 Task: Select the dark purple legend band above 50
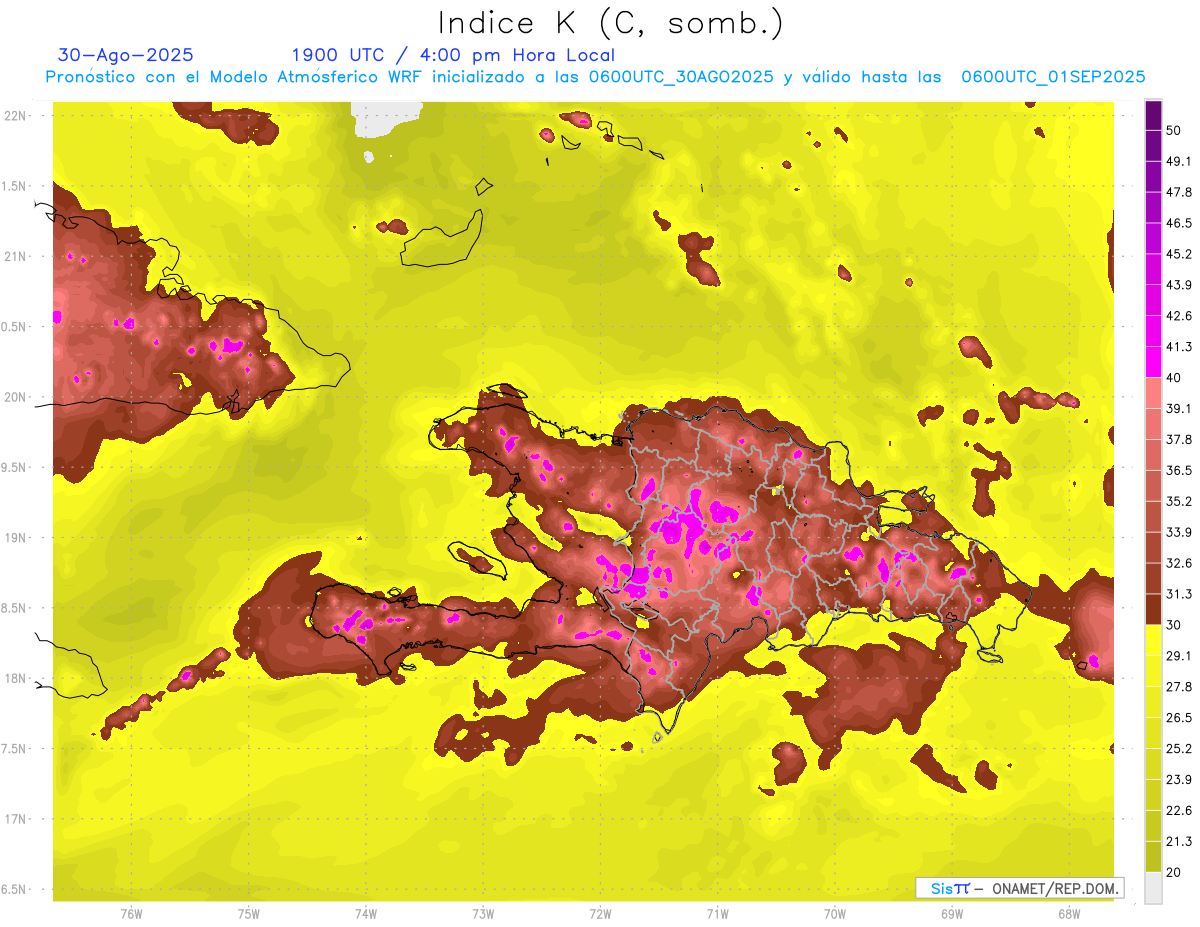pos(1153,115)
